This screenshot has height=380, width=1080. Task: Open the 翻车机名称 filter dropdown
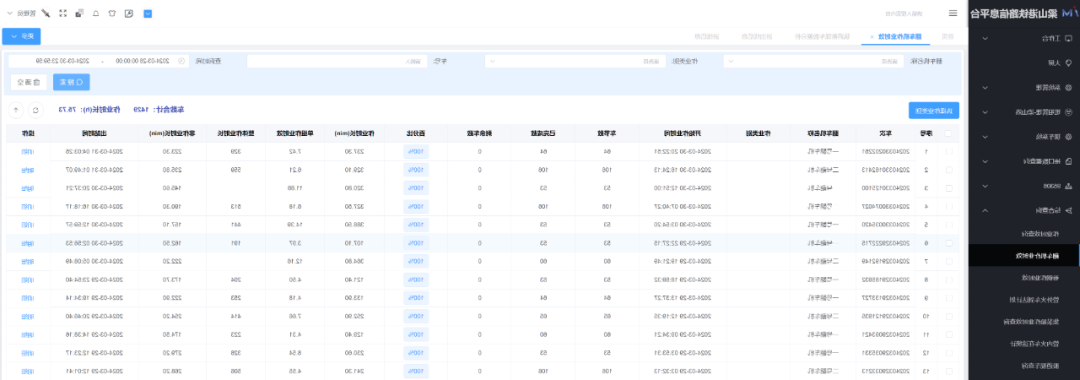click(813, 61)
